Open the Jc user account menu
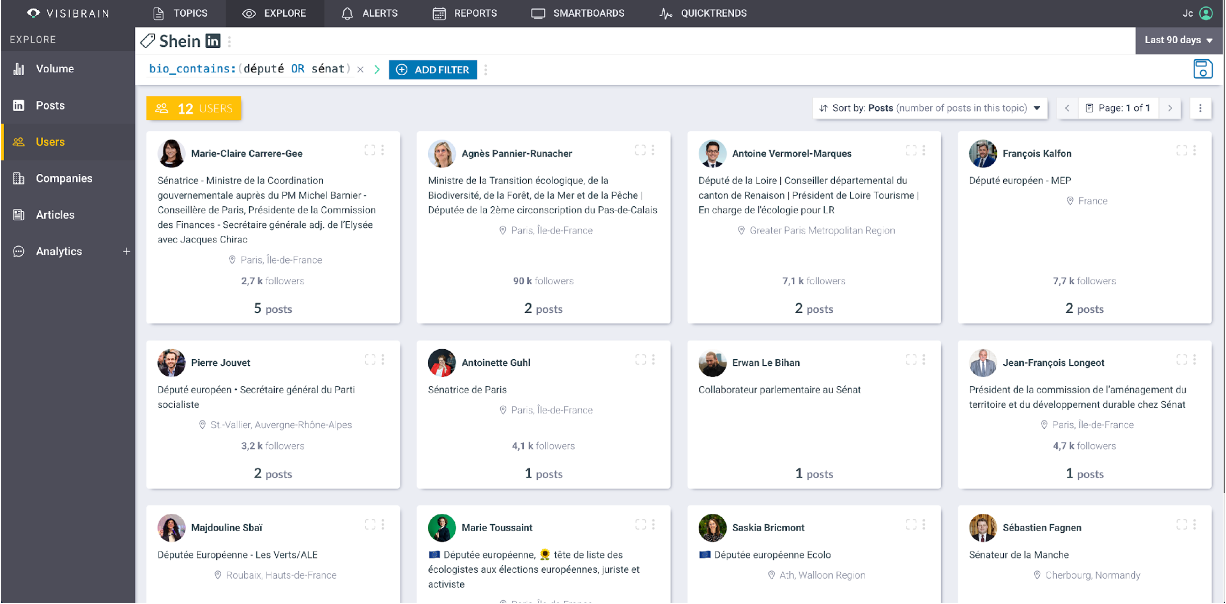The width and height of the screenshot is (1226, 604). pyautogui.click(x=1197, y=13)
